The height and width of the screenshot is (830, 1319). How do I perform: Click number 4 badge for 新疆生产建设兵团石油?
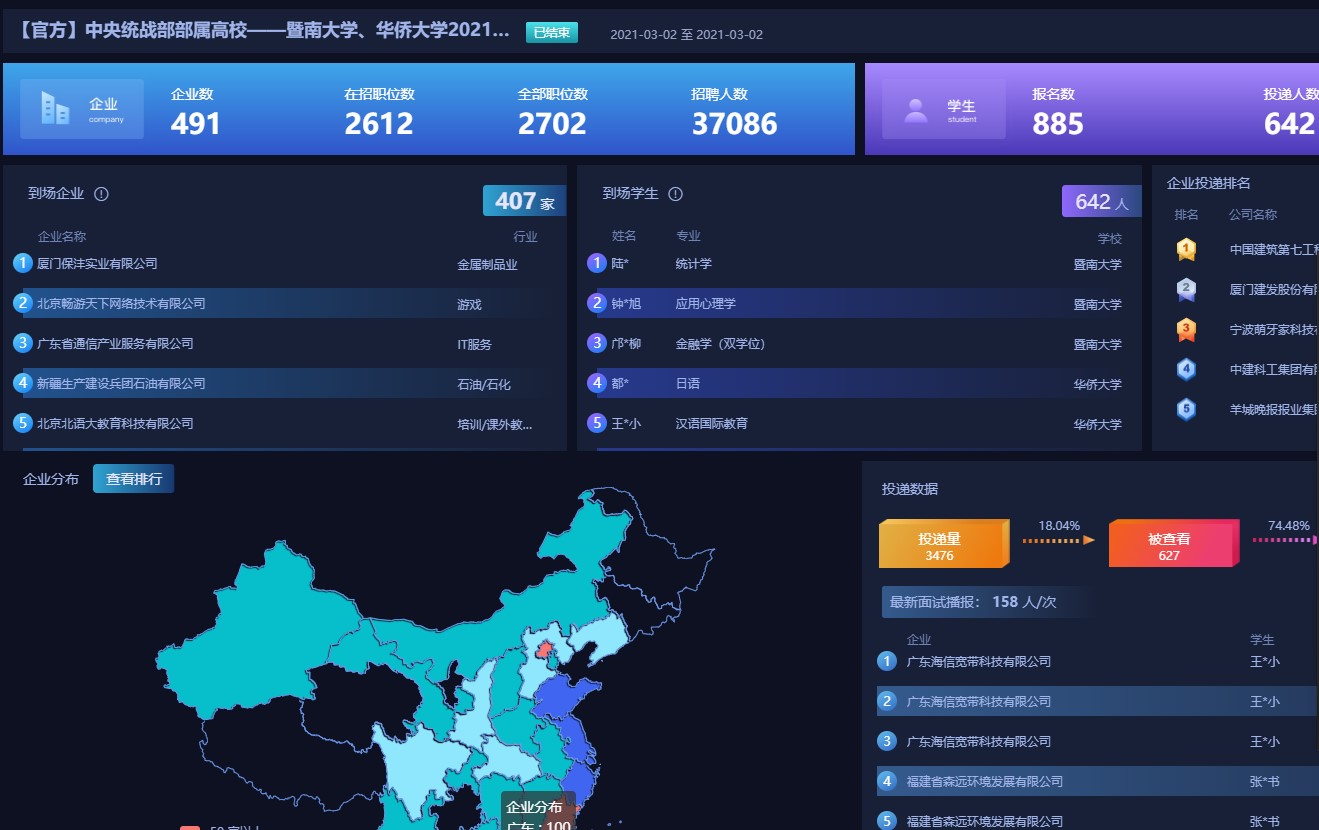[x=23, y=383]
